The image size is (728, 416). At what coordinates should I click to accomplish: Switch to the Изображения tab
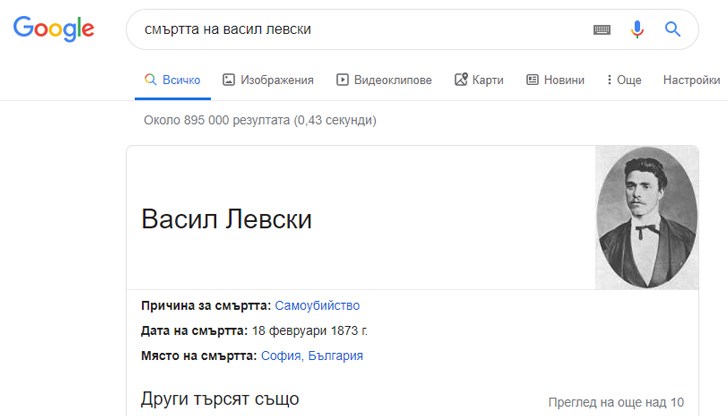(268, 80)
